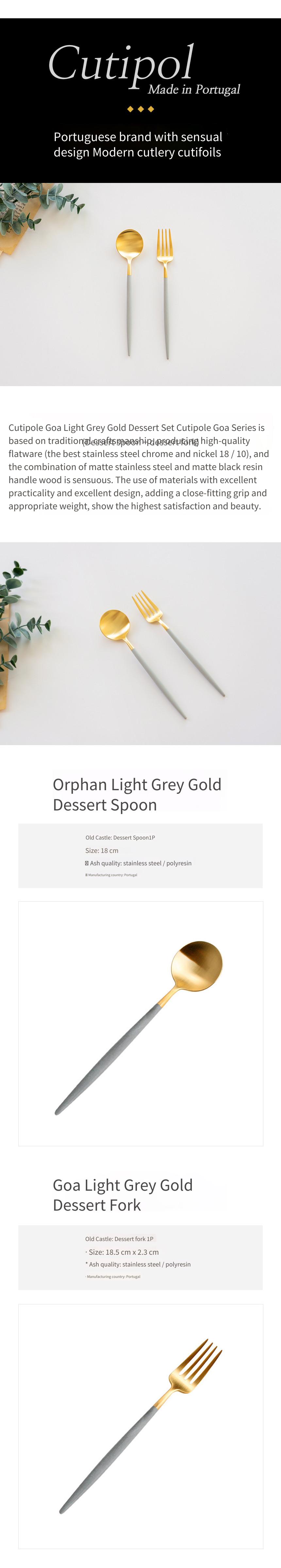Click the Made in Portugal tagline

[x=194, y=90]
